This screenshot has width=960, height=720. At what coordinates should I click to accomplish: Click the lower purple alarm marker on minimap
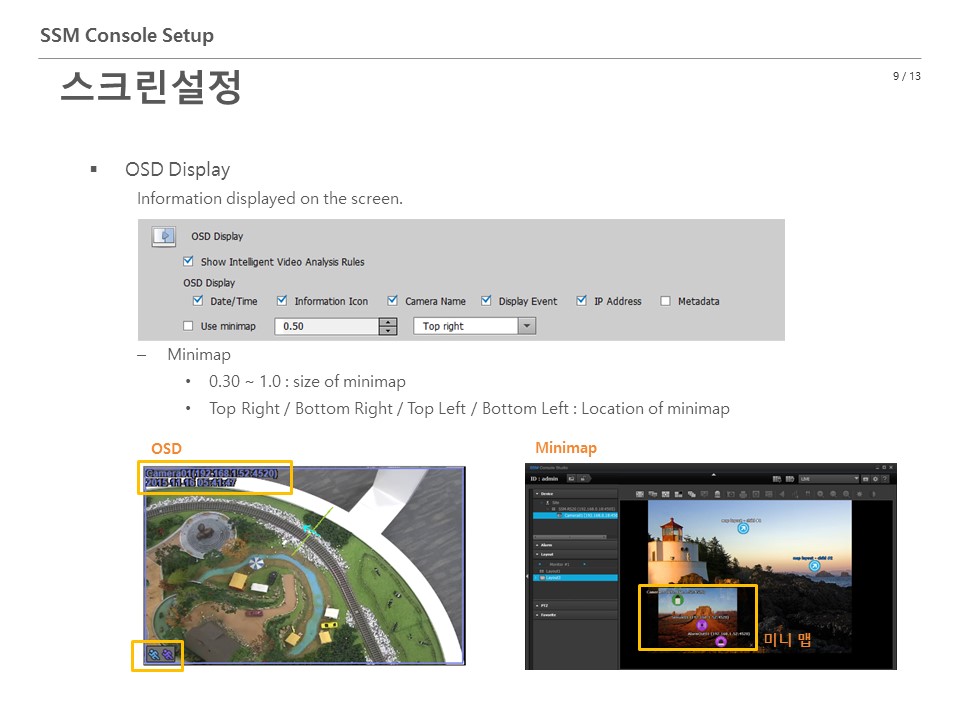point(721,641)
